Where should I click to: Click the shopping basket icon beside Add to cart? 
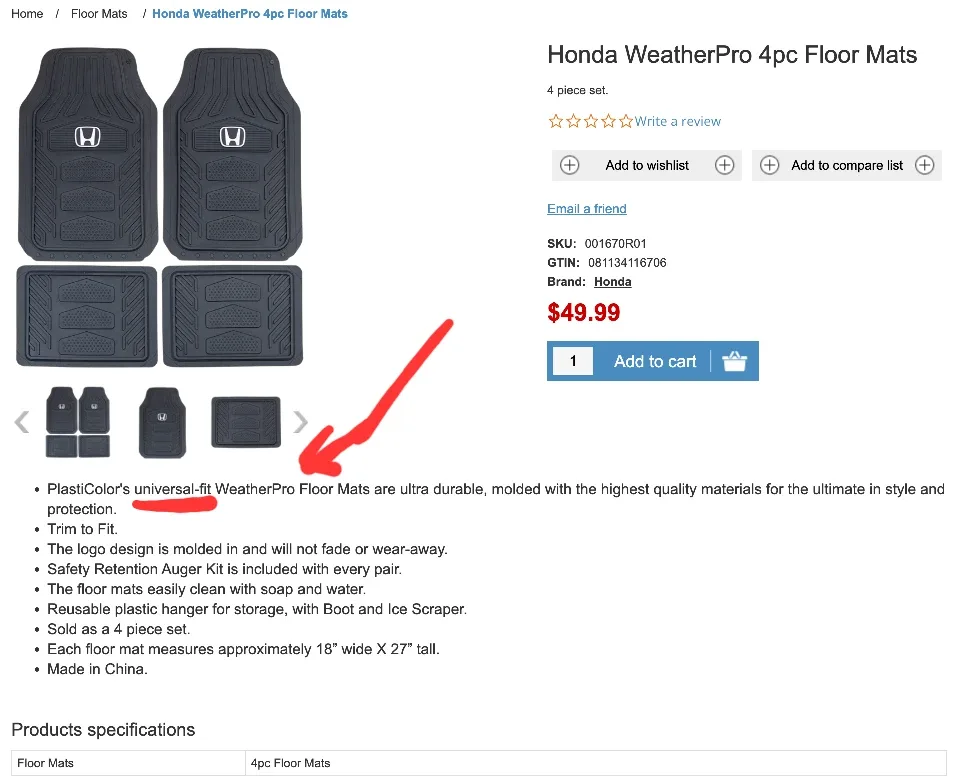(x=735, y=361)
